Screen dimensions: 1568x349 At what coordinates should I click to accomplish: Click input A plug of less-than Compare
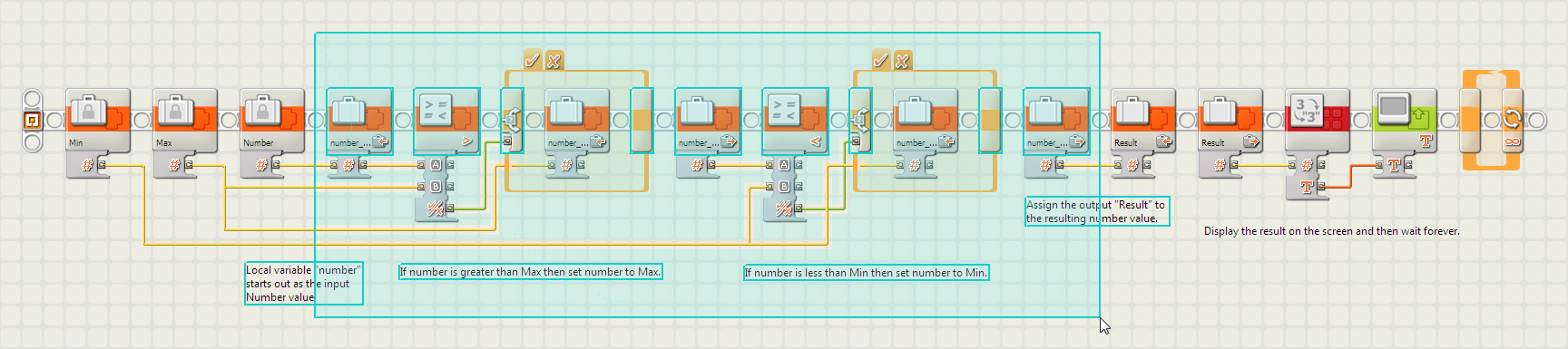[769, 165]
